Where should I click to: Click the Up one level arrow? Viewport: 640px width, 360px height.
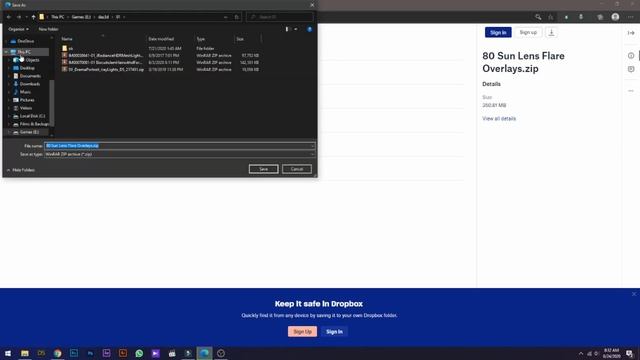click(33, 17)
